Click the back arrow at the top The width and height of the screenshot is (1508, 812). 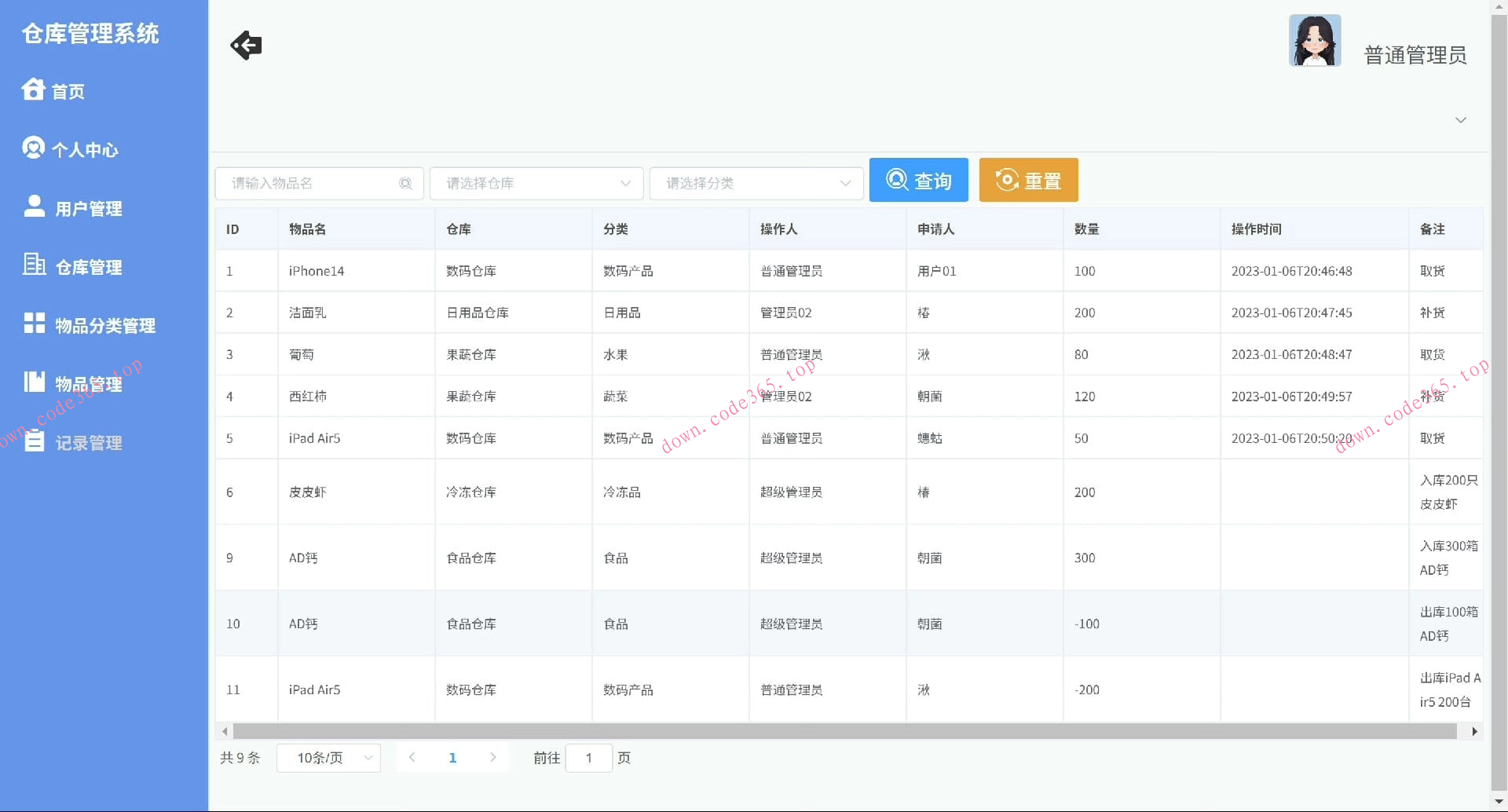coord(245,45)
